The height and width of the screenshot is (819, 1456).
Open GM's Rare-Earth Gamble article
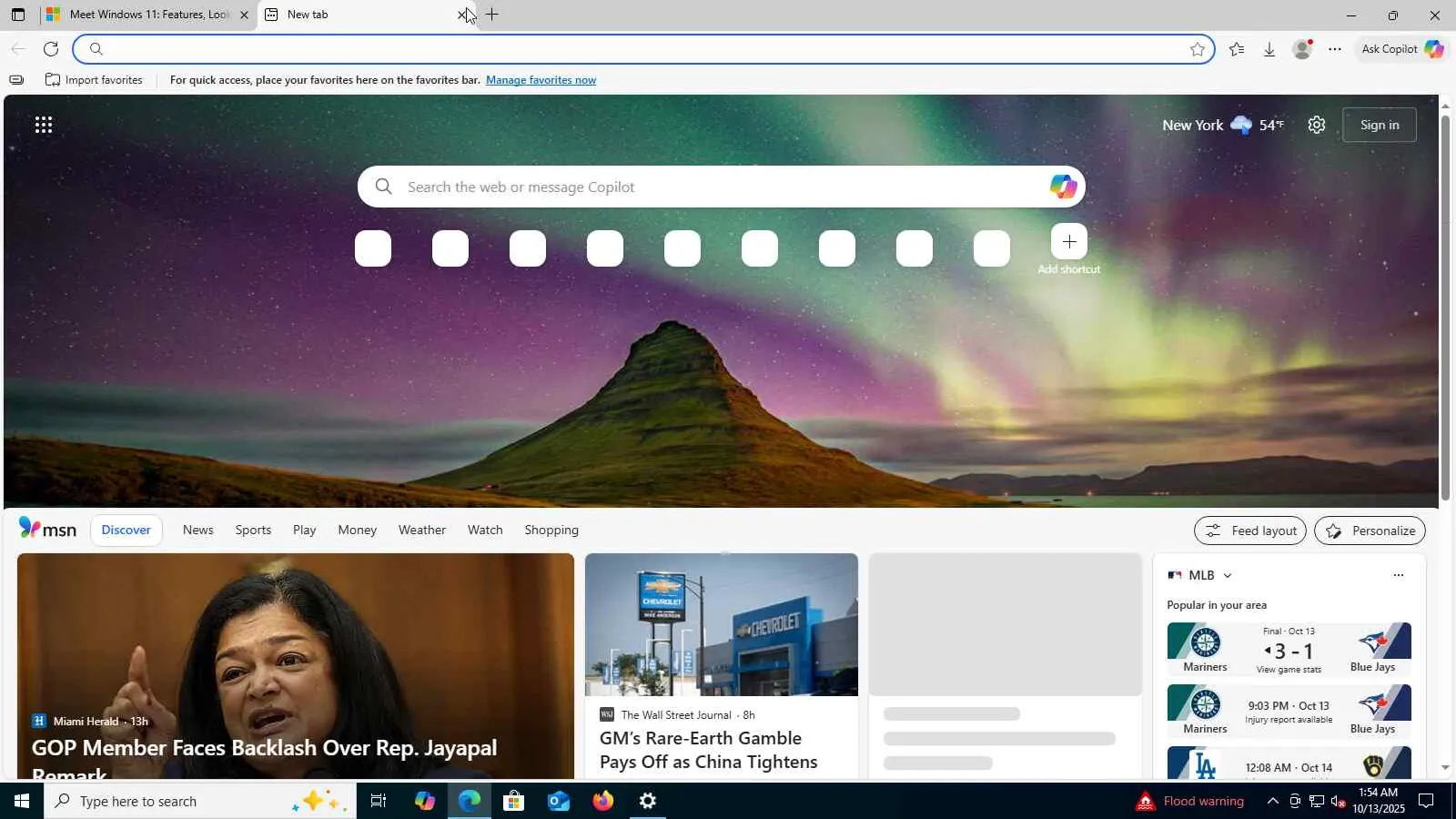click(708, 750)
